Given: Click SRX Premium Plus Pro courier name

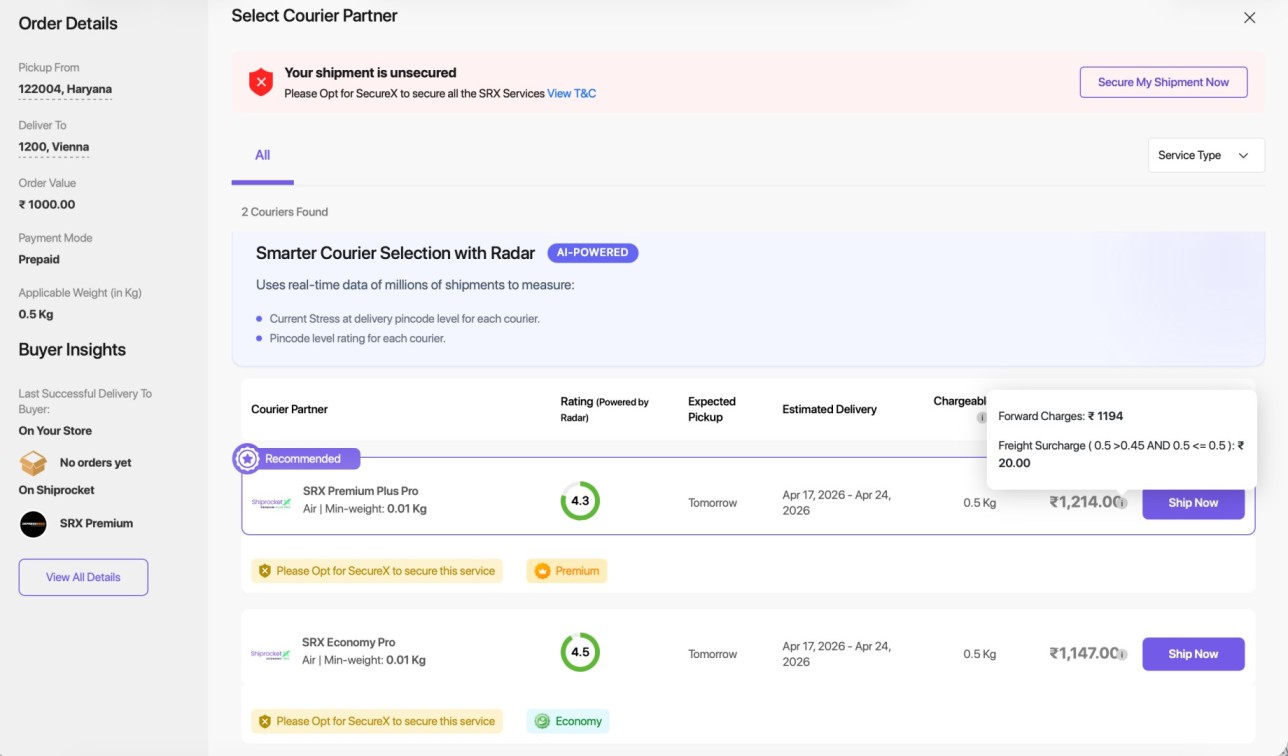Looking at the screenshot, I should (x=360, y=491).
